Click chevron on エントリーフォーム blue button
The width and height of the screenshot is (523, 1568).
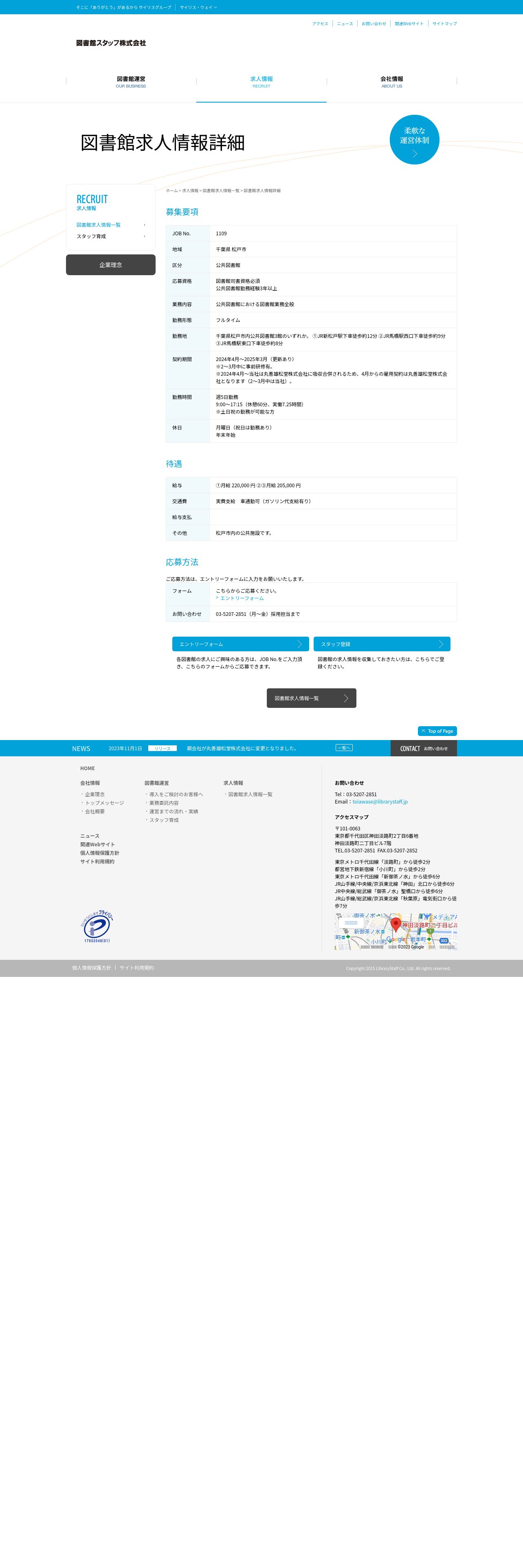[x=299, y=644]
